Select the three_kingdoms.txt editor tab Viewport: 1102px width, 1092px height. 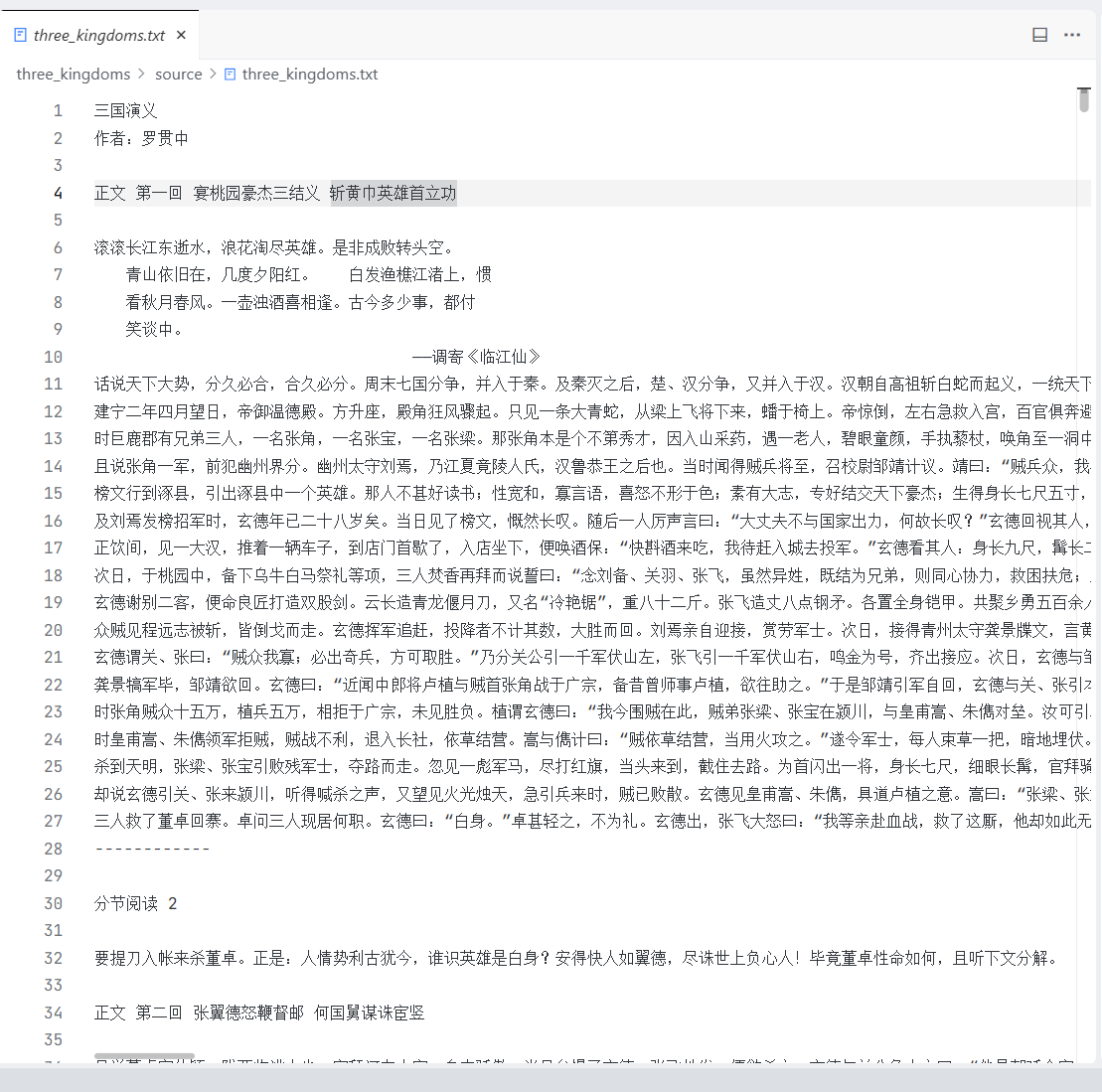click(x=99, y=35)
